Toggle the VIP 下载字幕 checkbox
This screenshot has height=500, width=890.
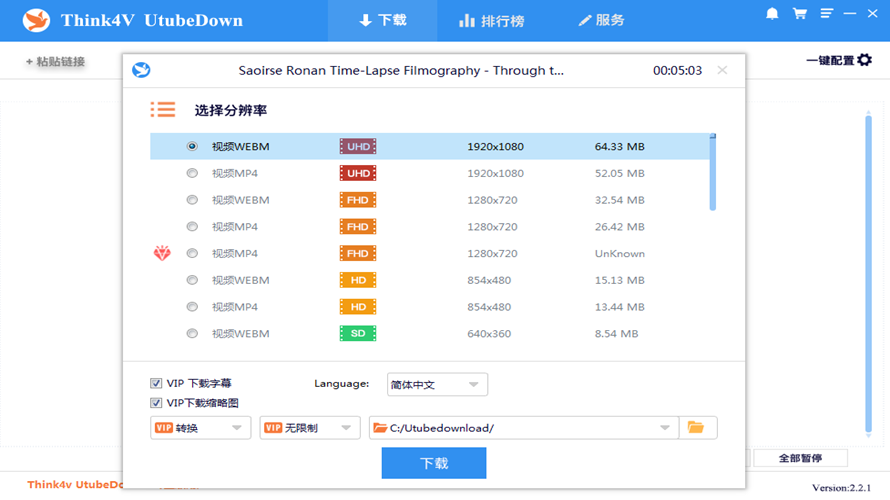coord(156,383)
